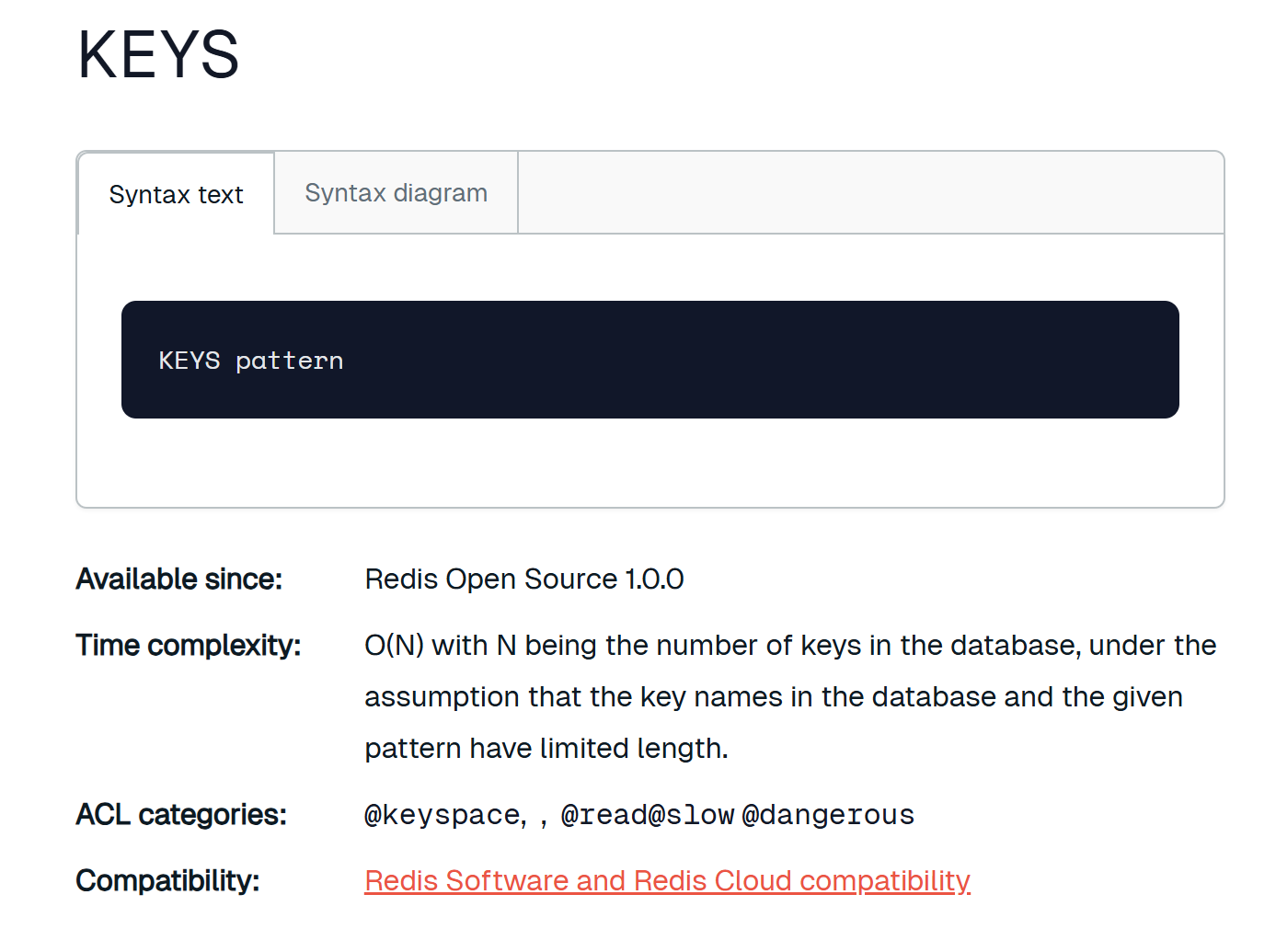Screen dimensions: 1276x952
Task: Click the O(N) time complexity description
Action: click(x=789, y=646)
